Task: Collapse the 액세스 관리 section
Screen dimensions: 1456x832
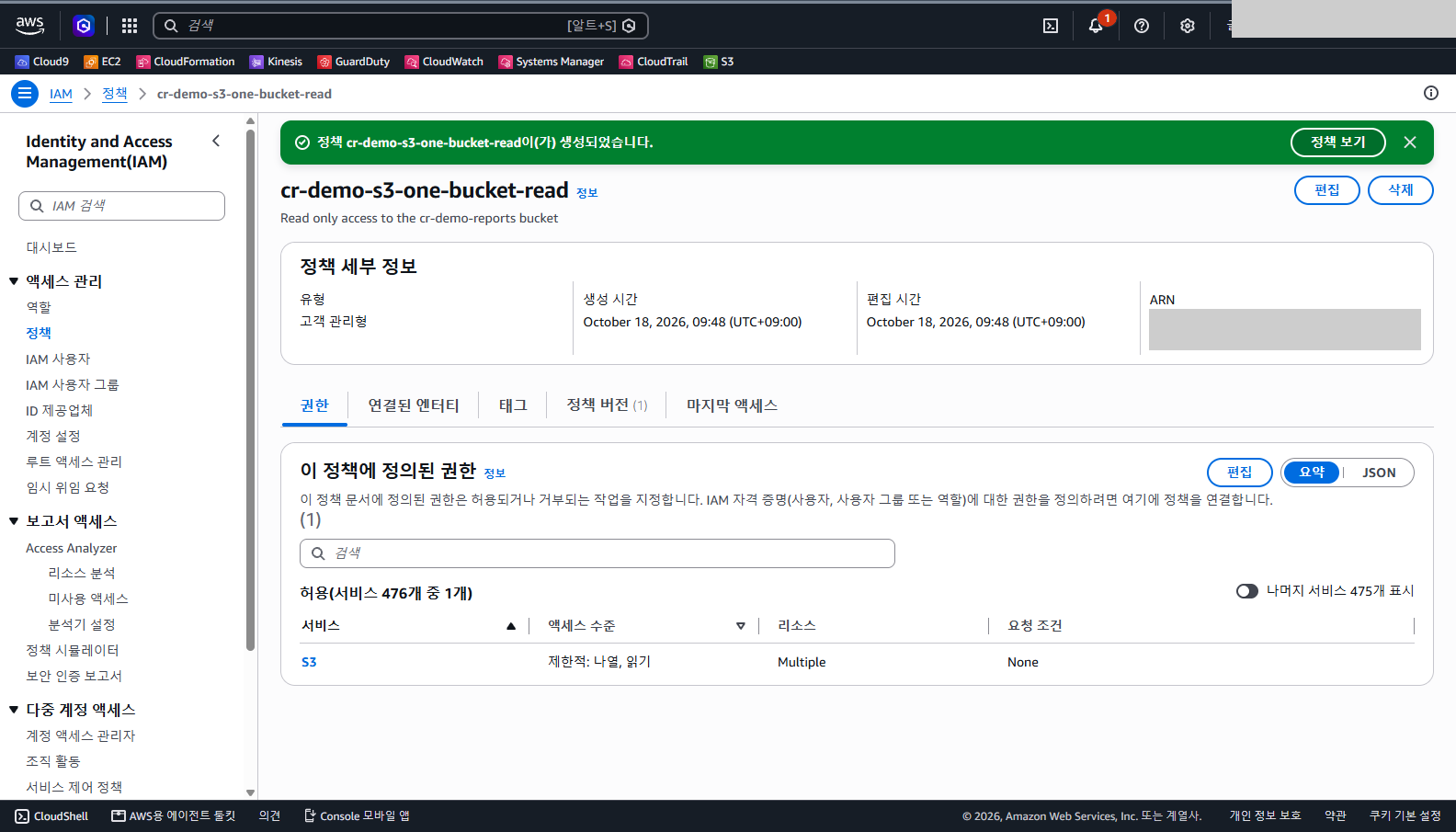Action: tap(14, 281)
